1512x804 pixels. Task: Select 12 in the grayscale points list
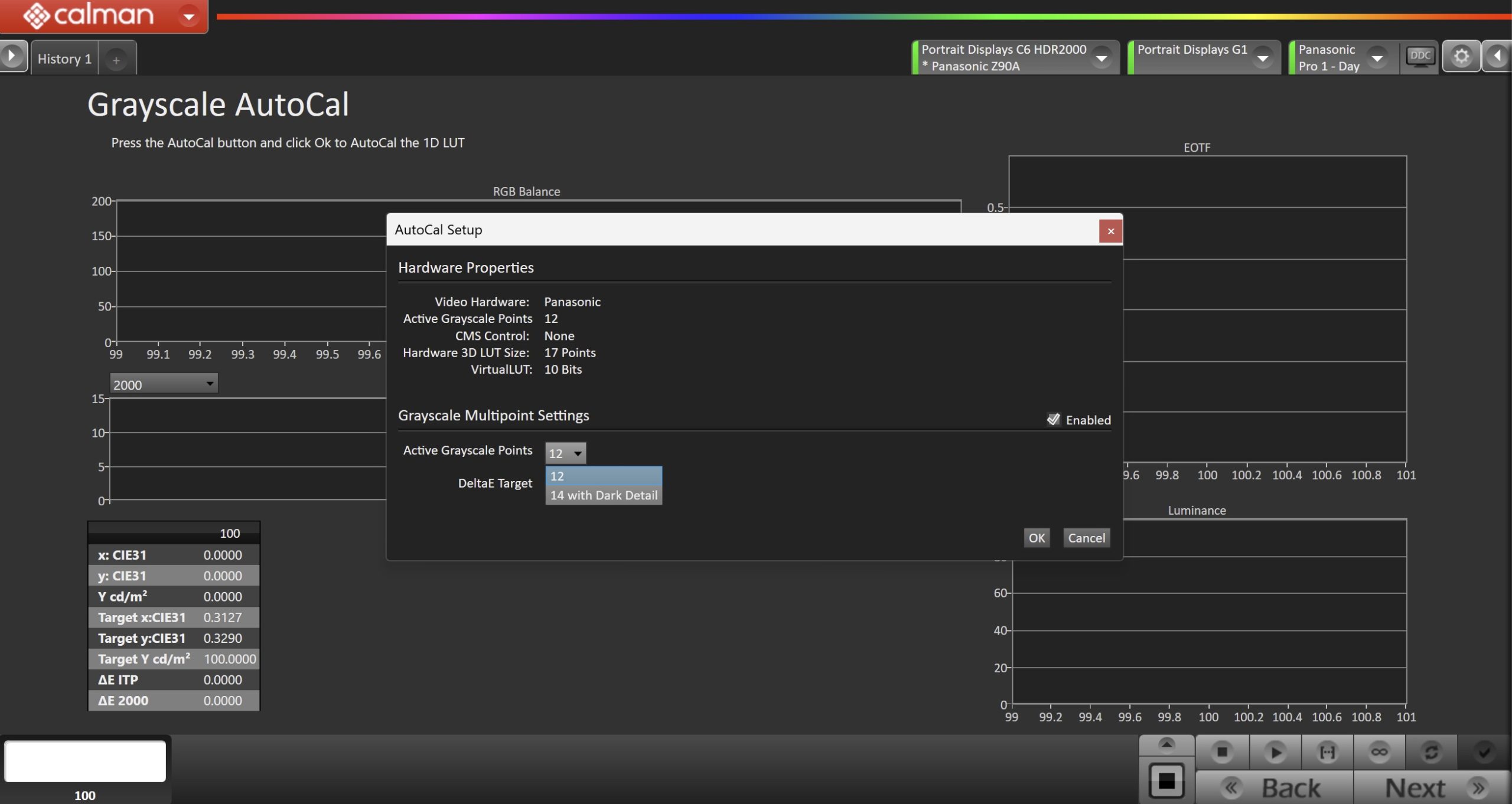[603, 476]
